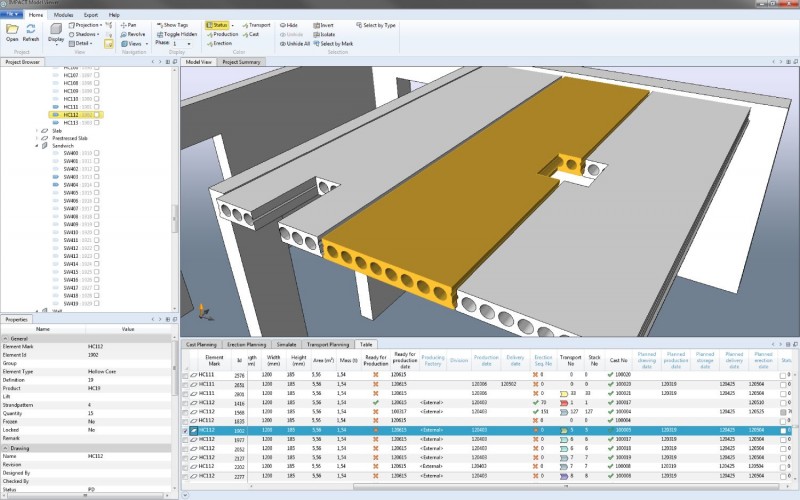The image size is (800, 500).
Task: Open the Projection dropdown
Action: [x=85, y=24]
